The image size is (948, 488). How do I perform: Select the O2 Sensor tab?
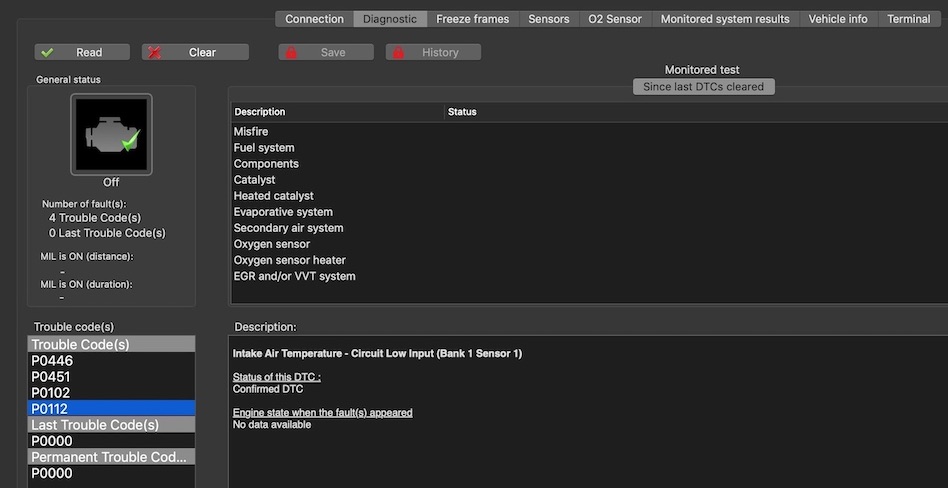click(615, 19)
